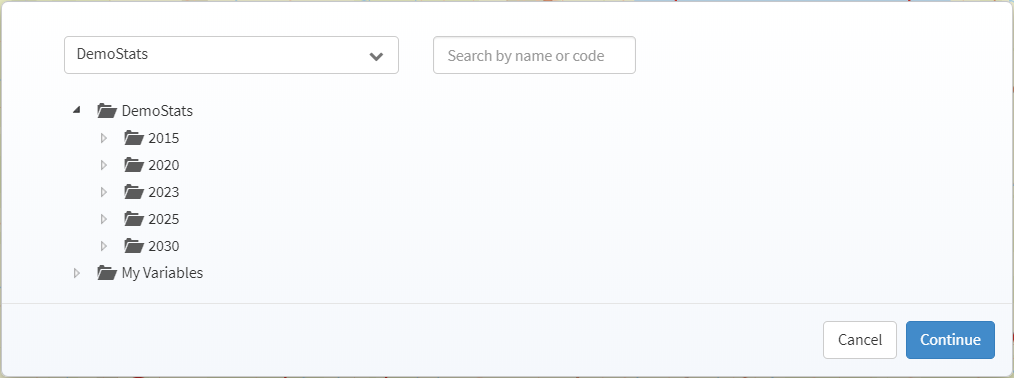Click the 2030 folder icon

pos(134,246)
